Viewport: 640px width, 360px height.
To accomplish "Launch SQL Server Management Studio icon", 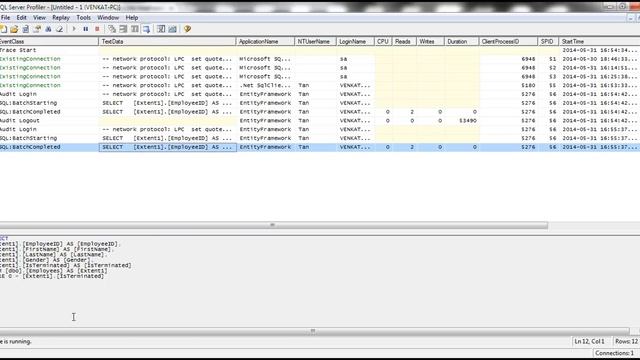I will click(x=161, y=29).
